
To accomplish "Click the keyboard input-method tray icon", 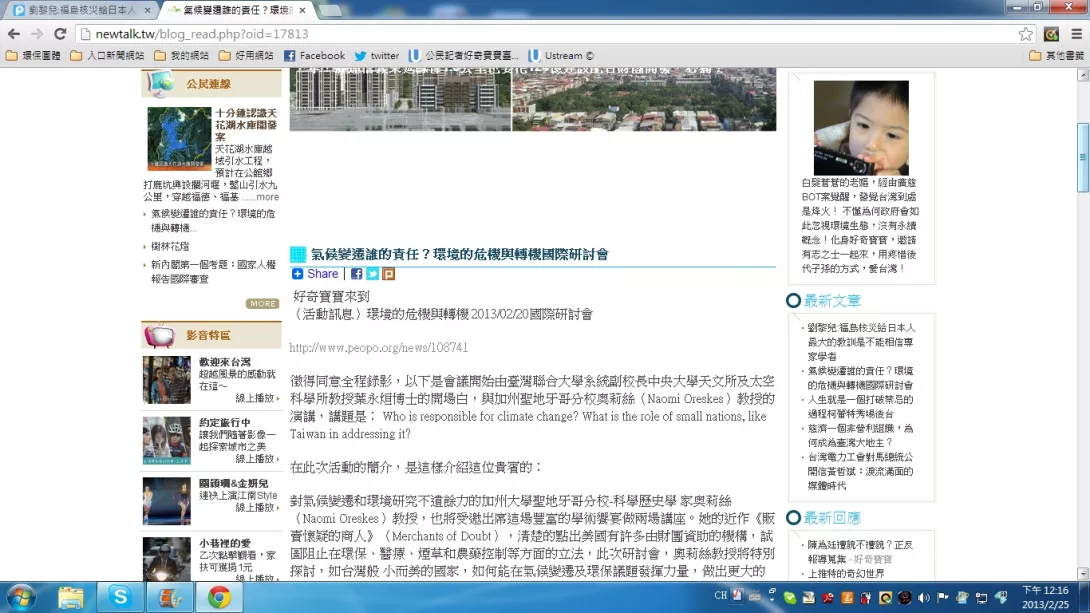I will click(x=754, y=596).
